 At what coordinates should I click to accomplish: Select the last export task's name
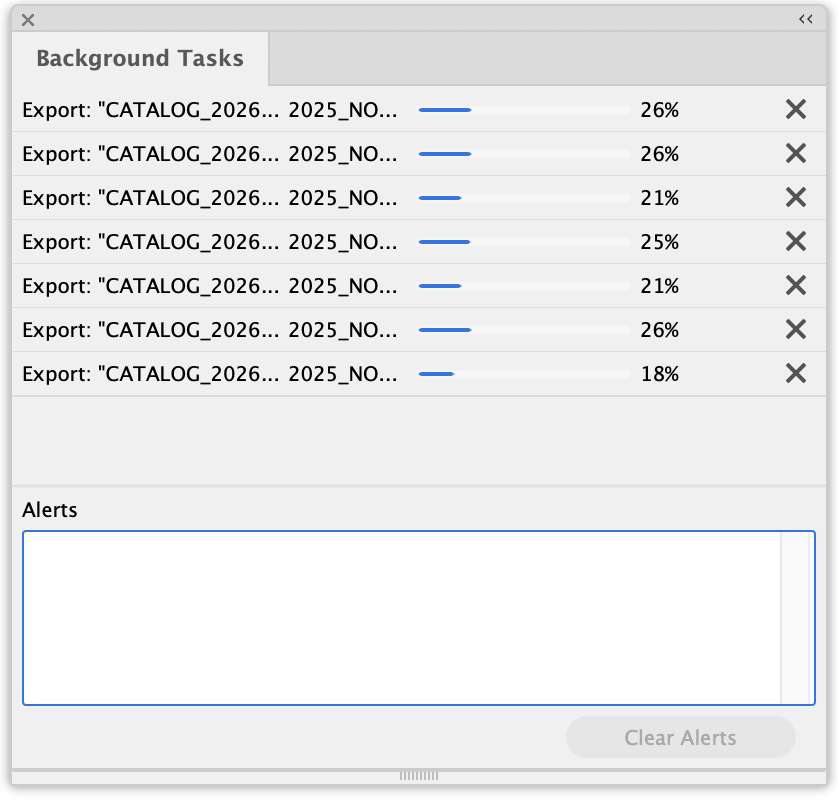[x=210, y=374]
